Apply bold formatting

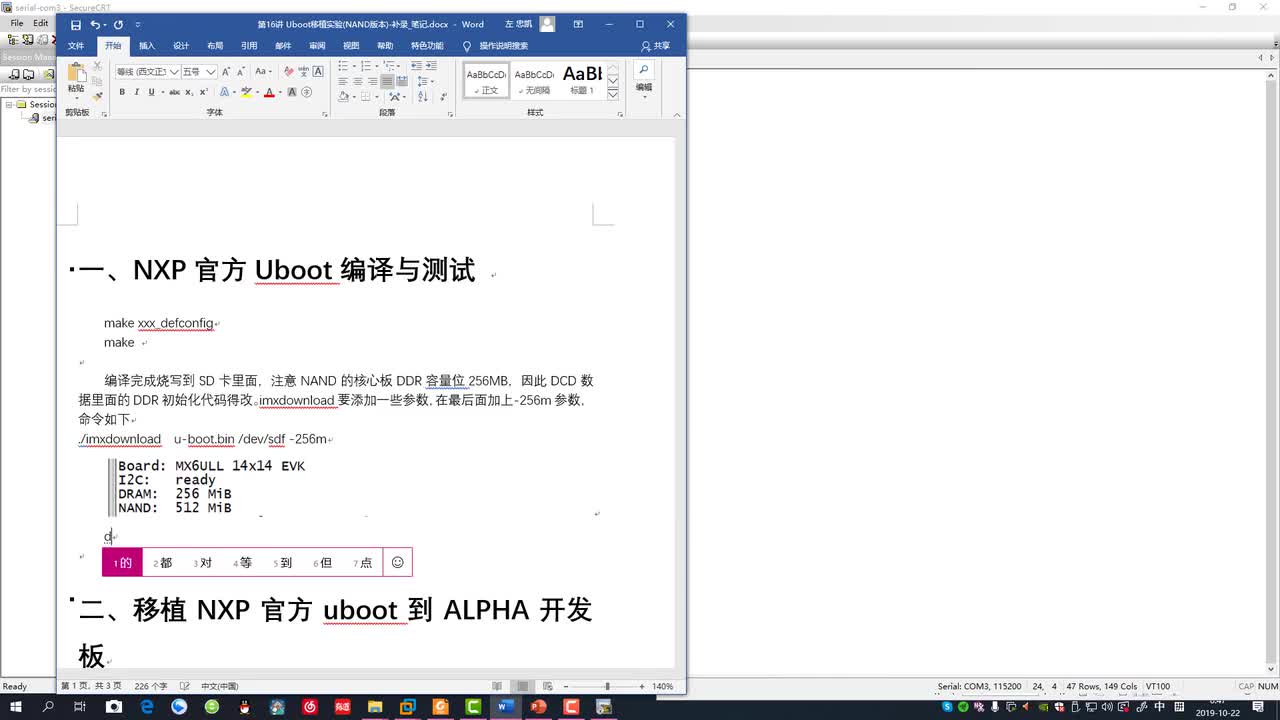click(x=122, y=92)
